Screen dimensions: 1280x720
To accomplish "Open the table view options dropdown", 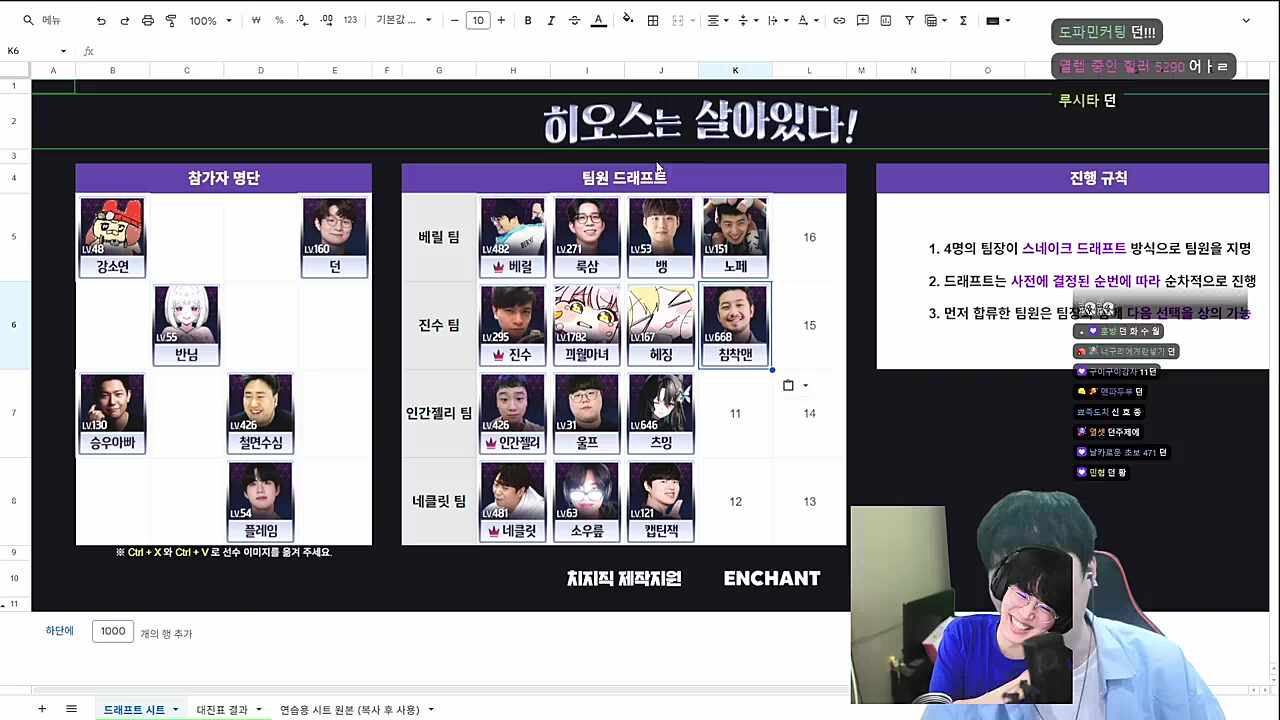I will (x=936, y=20).
